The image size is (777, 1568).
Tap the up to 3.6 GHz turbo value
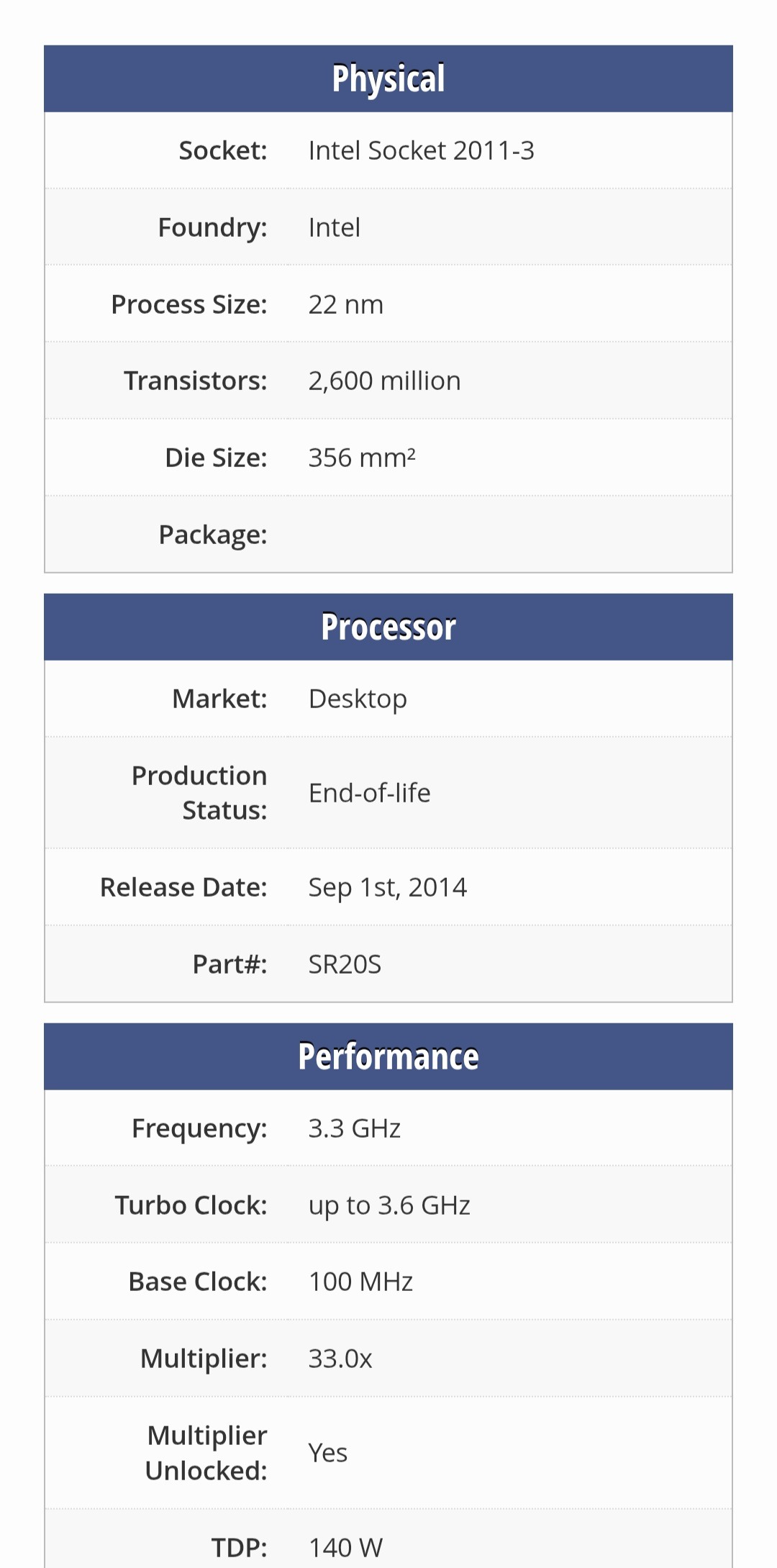pos(389,1205)
